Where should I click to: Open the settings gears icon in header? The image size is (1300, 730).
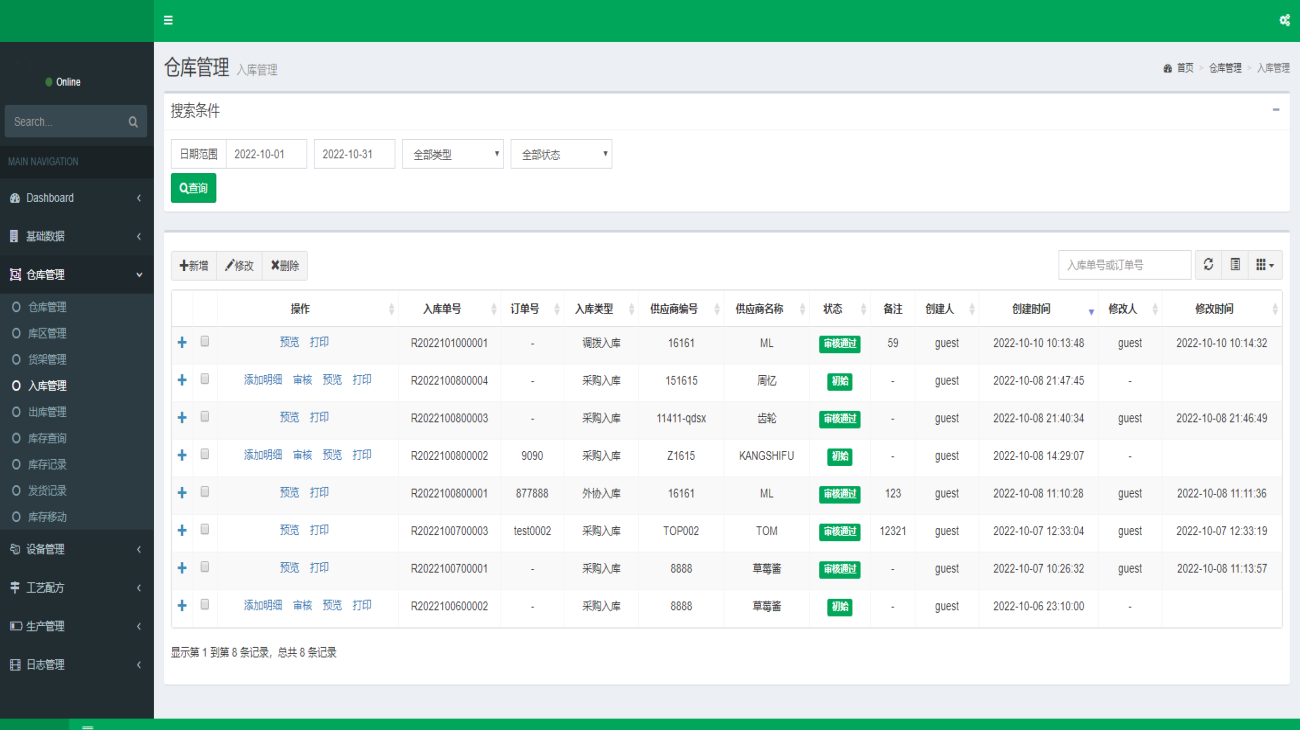(x=1284, y=20)
